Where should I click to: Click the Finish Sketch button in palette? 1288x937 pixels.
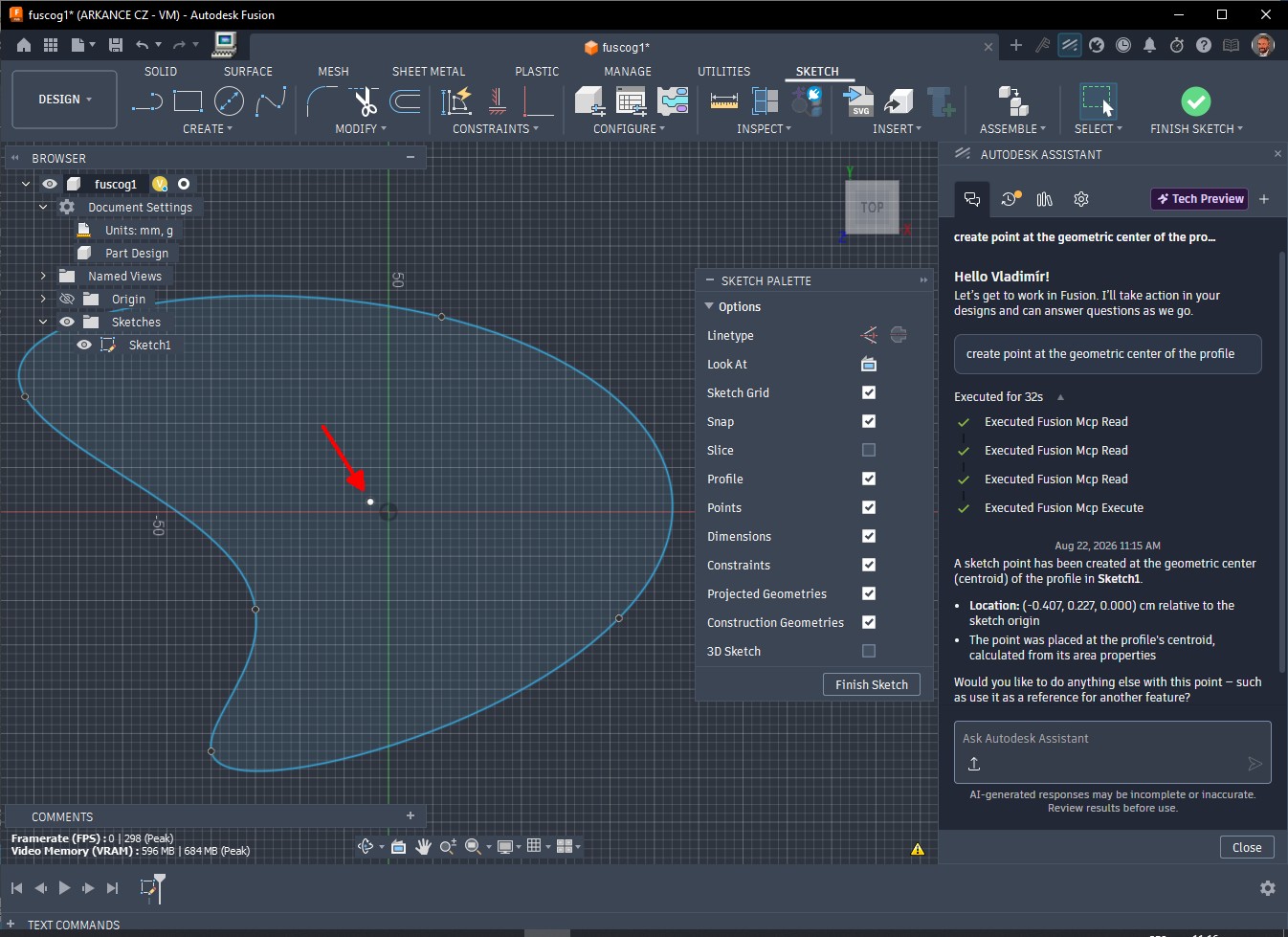(872, 684)
